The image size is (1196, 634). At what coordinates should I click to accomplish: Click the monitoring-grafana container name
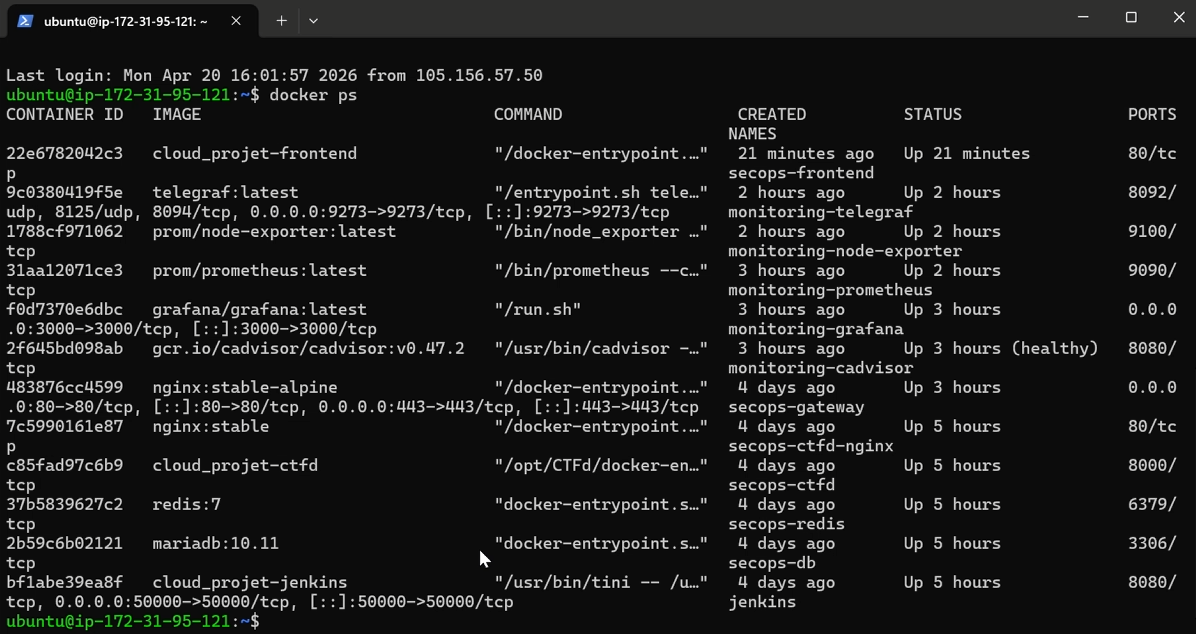click(815, 329)
